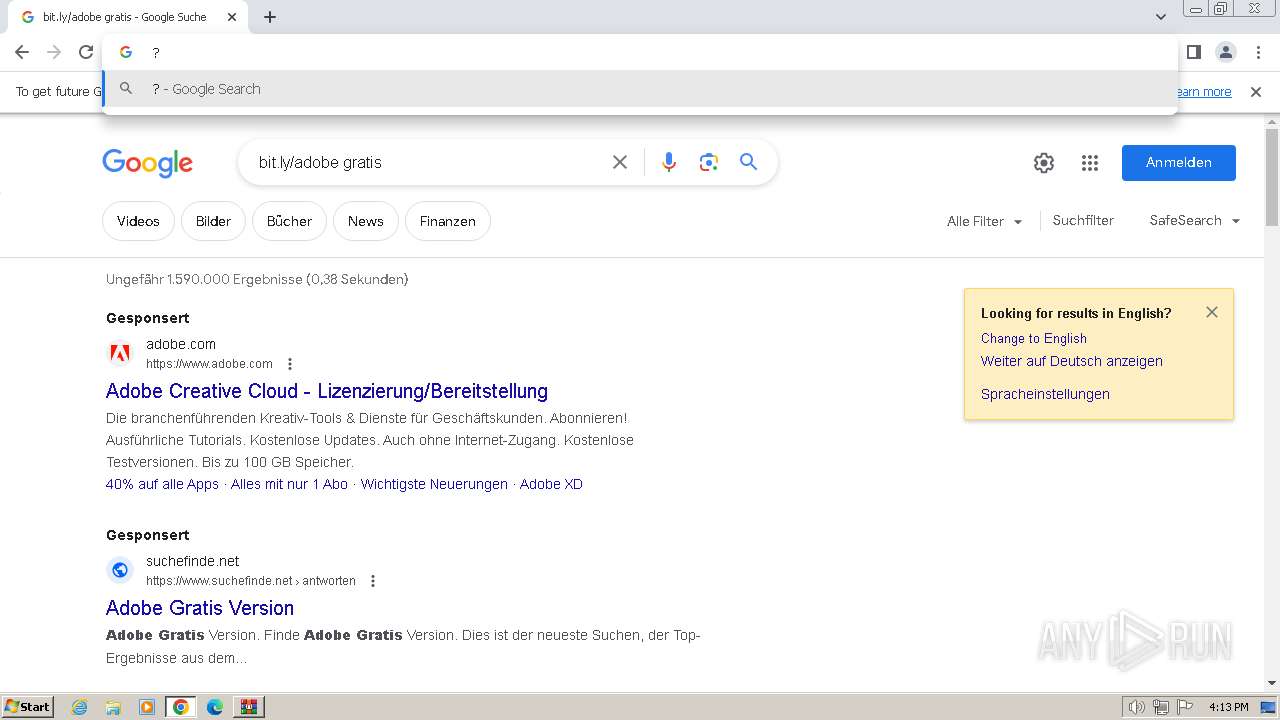Open Microsoft Edge from taskbar
Image resolution: width=1280 pixels, height=720 pixels.
[x=215, y=707]
